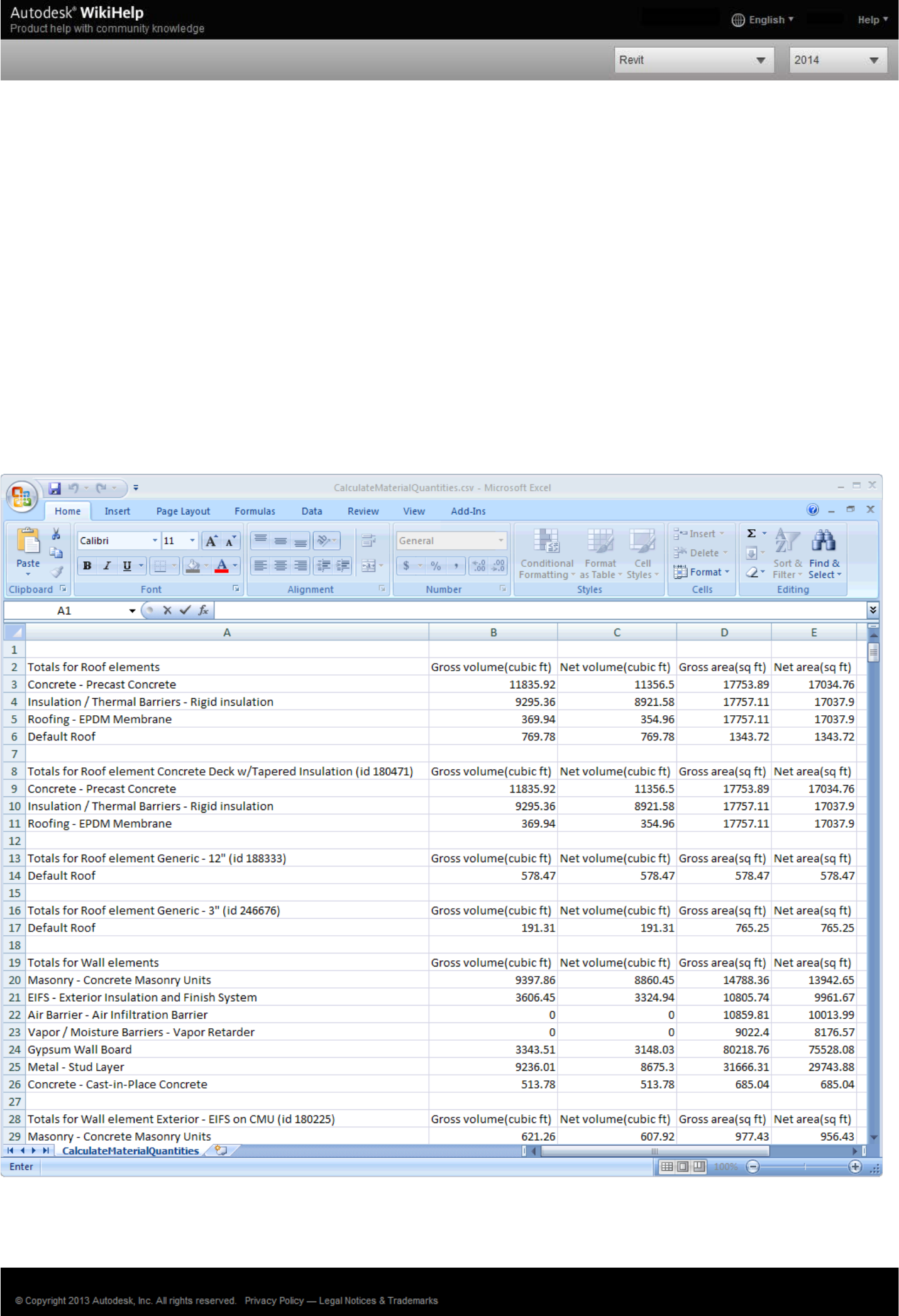
Task: Open the font size 11 dropdown
Action: pyautogui.click(x=192, y=540)
